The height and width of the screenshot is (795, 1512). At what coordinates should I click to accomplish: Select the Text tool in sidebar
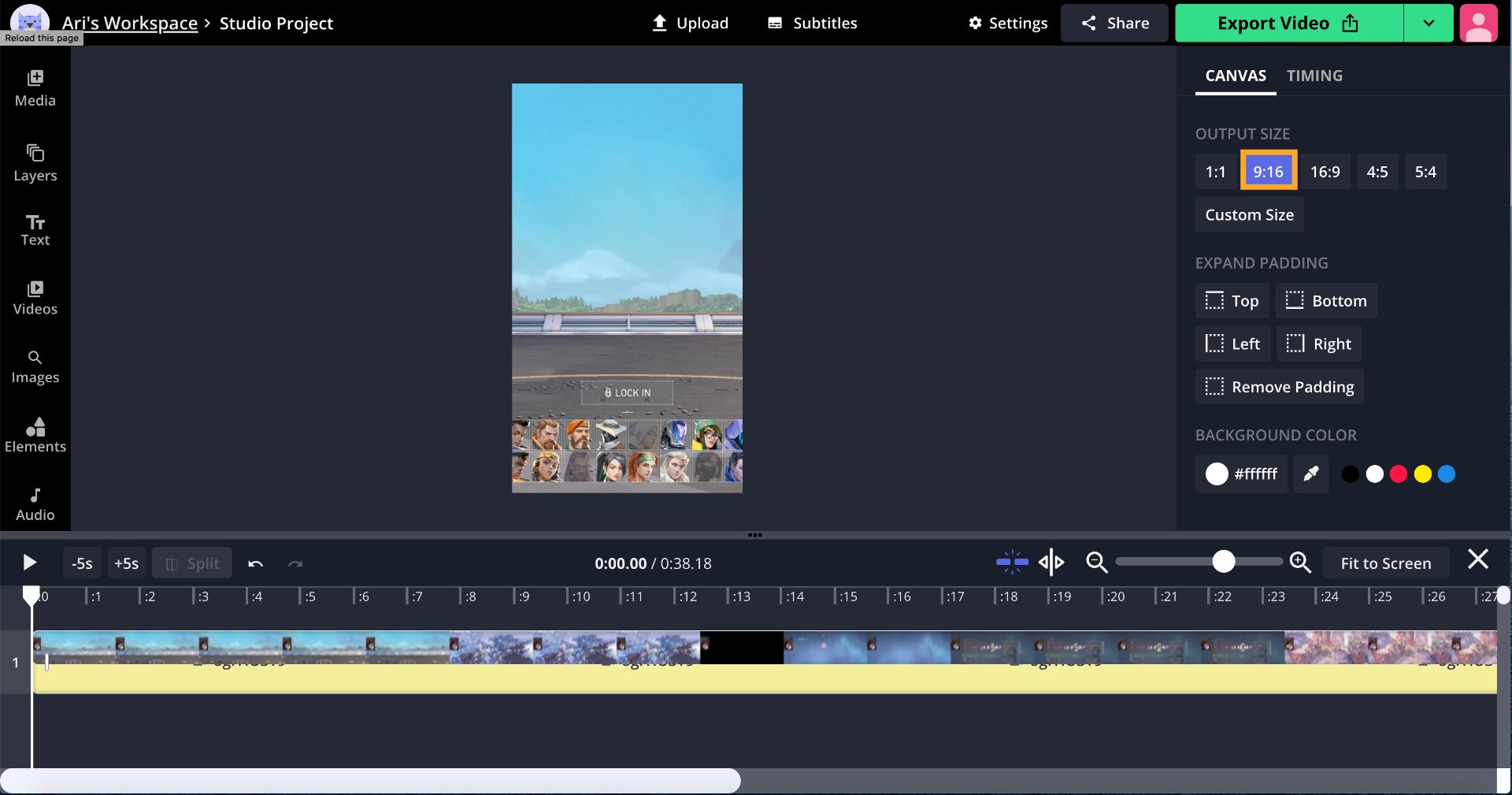coord(35,230)
